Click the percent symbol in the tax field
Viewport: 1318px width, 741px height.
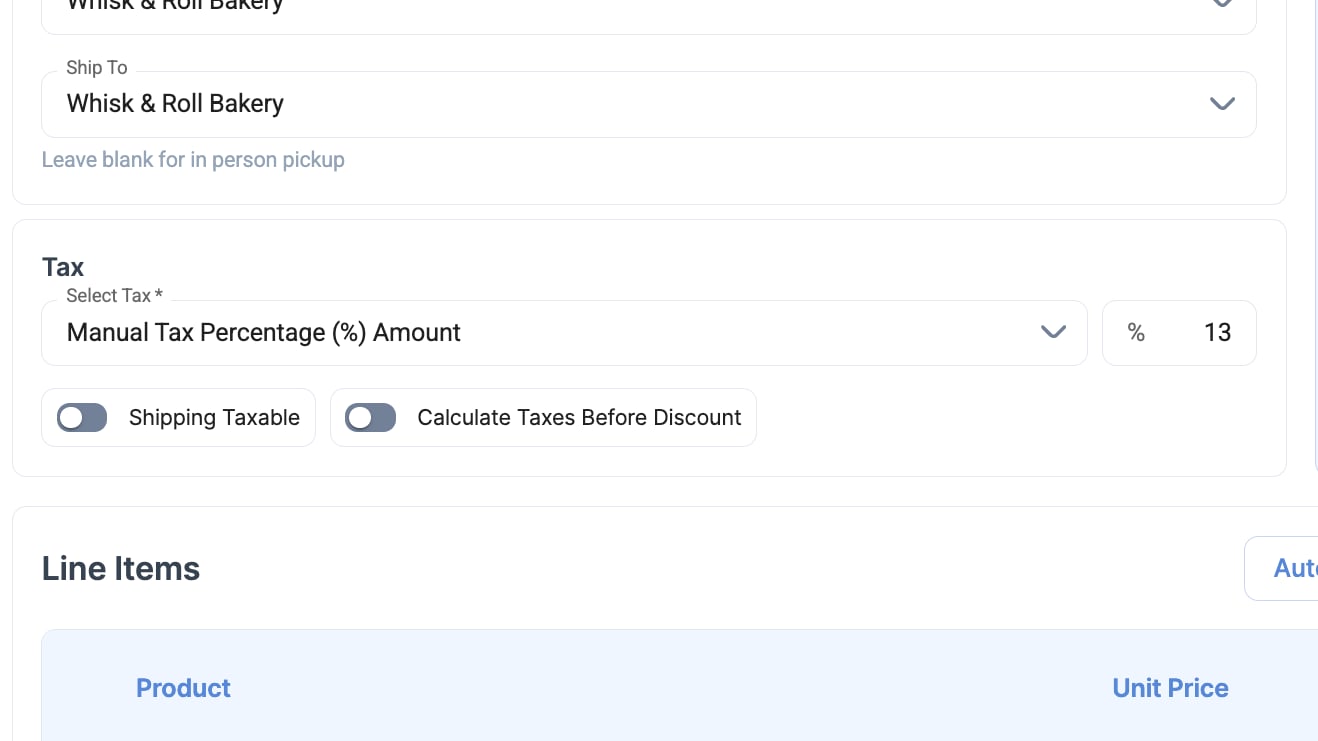(1136, 333)
